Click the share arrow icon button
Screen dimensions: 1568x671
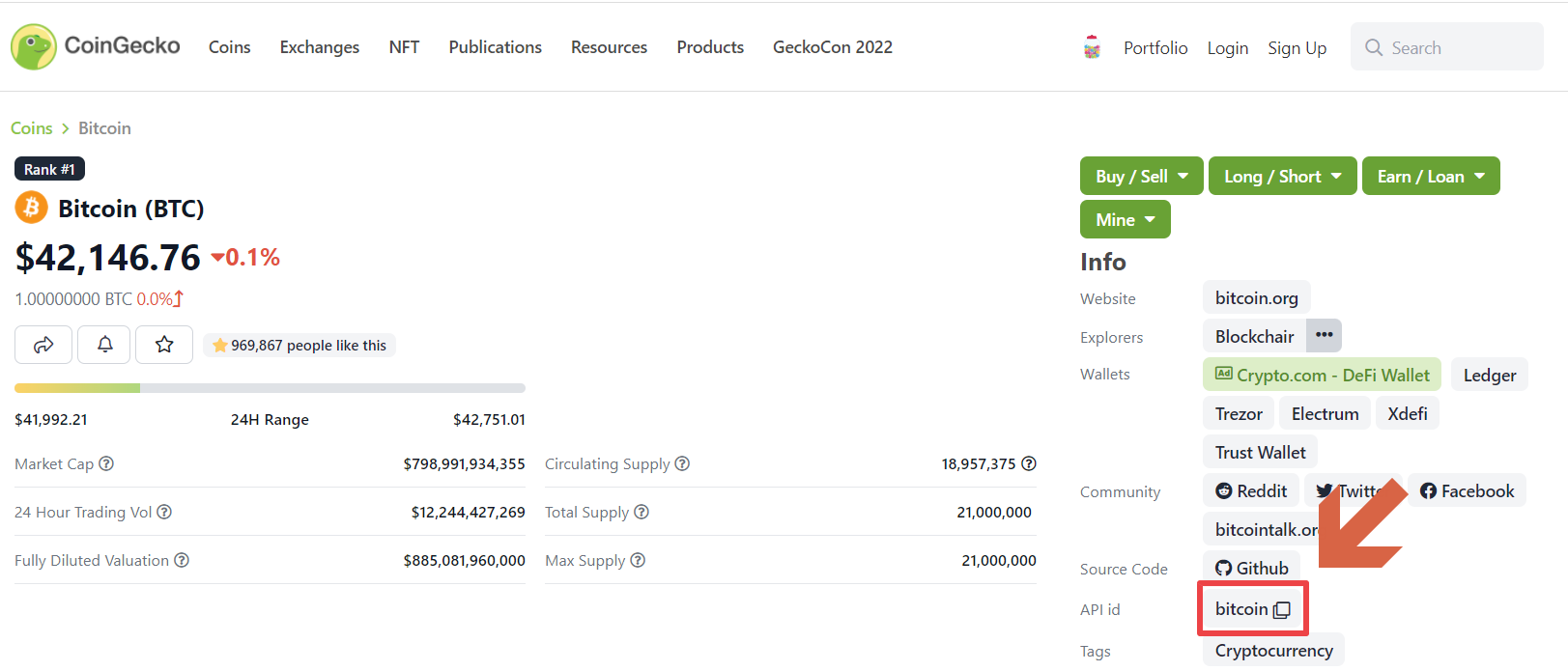pyautogui.click(x=43, y=345)
